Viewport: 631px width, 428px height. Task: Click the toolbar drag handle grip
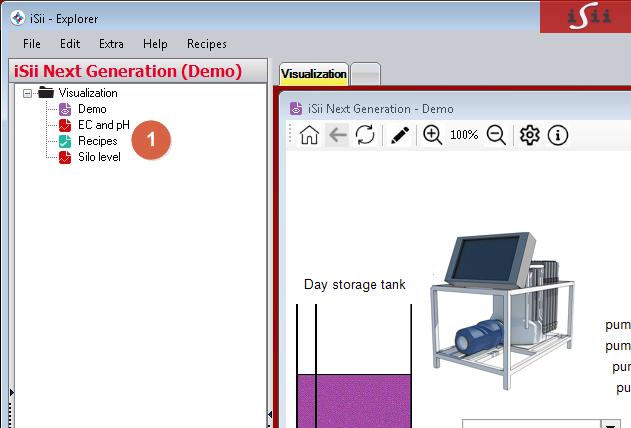[290, 134]
